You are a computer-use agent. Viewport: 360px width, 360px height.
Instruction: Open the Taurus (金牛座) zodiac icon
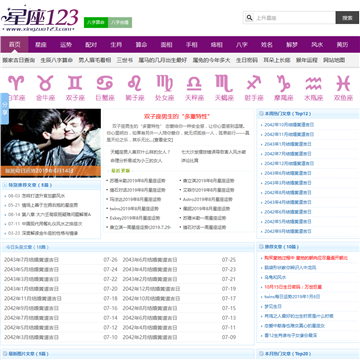point(46,88)
